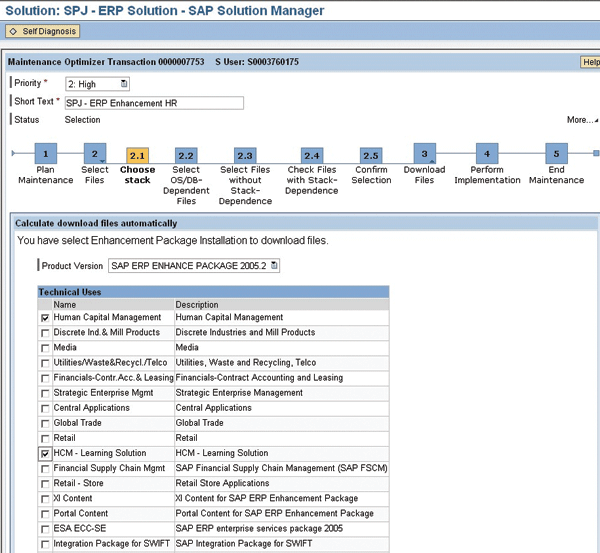Click description 'Strategic Enterprise Management'
Image resolution: width=600 pixels, height=553 pixels.
click(239, 393)
